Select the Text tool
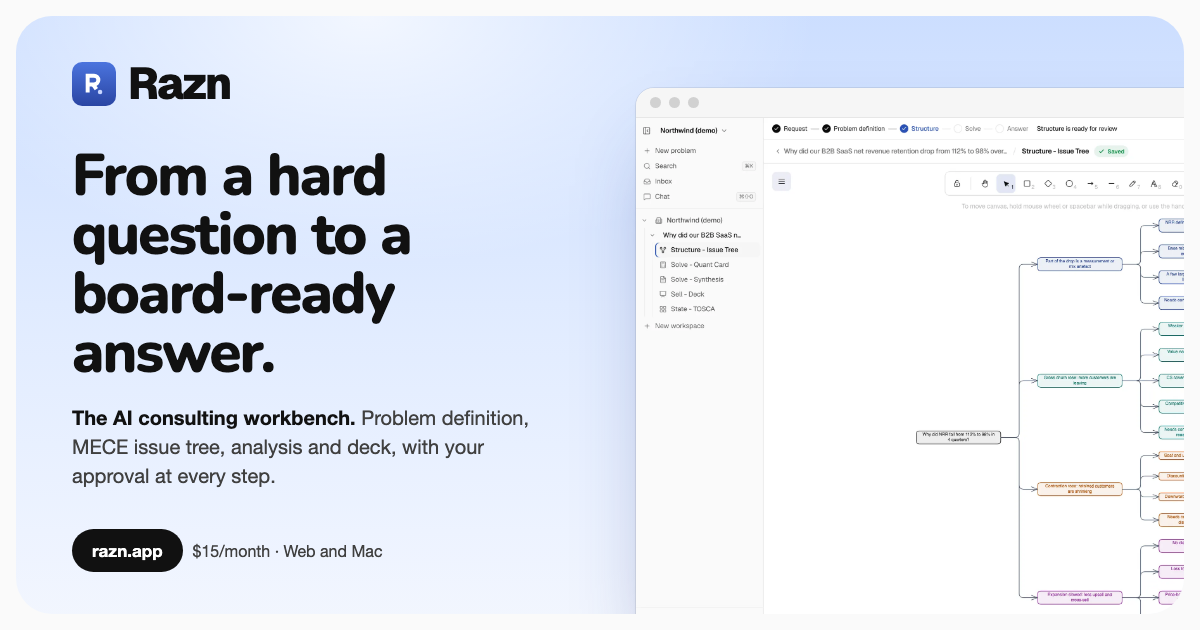1200x630 pixels. [1154, 183]
